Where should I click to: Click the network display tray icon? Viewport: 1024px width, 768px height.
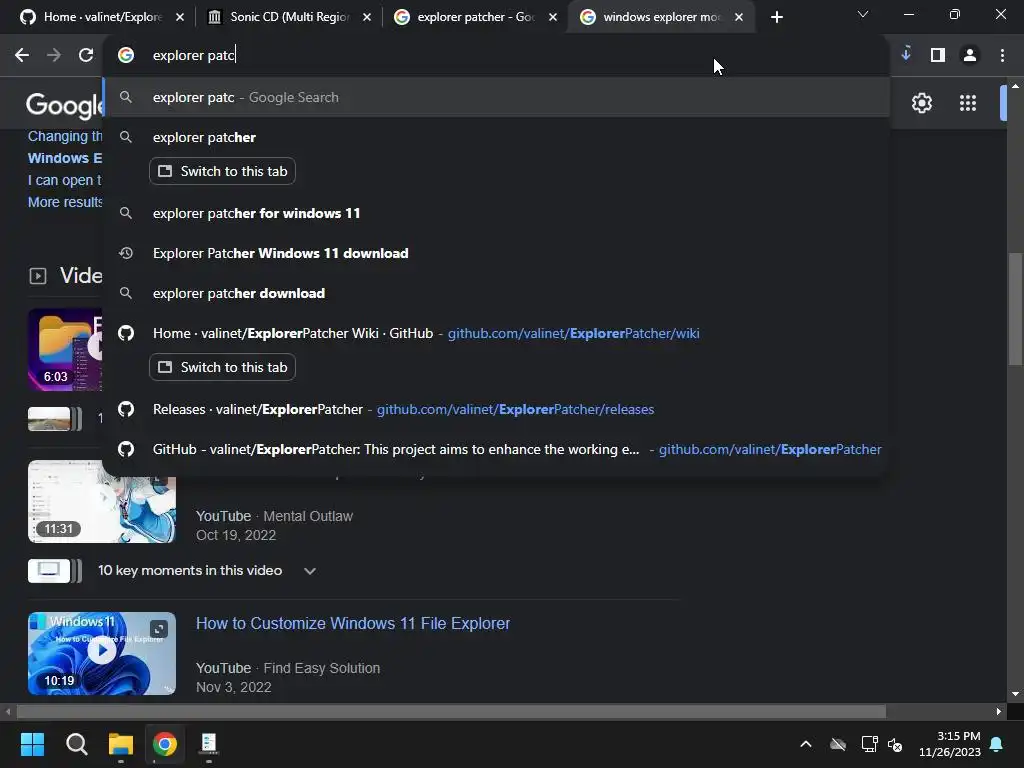pyautogui.click(x=869, y=744)
